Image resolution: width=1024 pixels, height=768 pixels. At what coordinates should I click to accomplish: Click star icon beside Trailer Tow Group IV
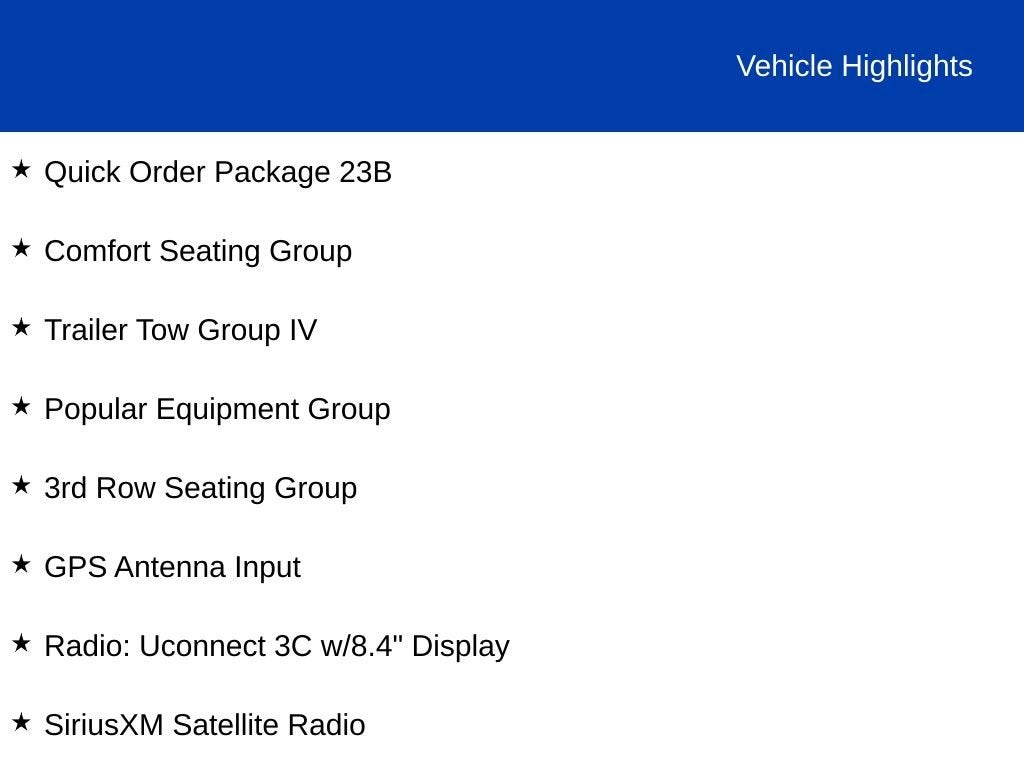(x=22, y=327)
